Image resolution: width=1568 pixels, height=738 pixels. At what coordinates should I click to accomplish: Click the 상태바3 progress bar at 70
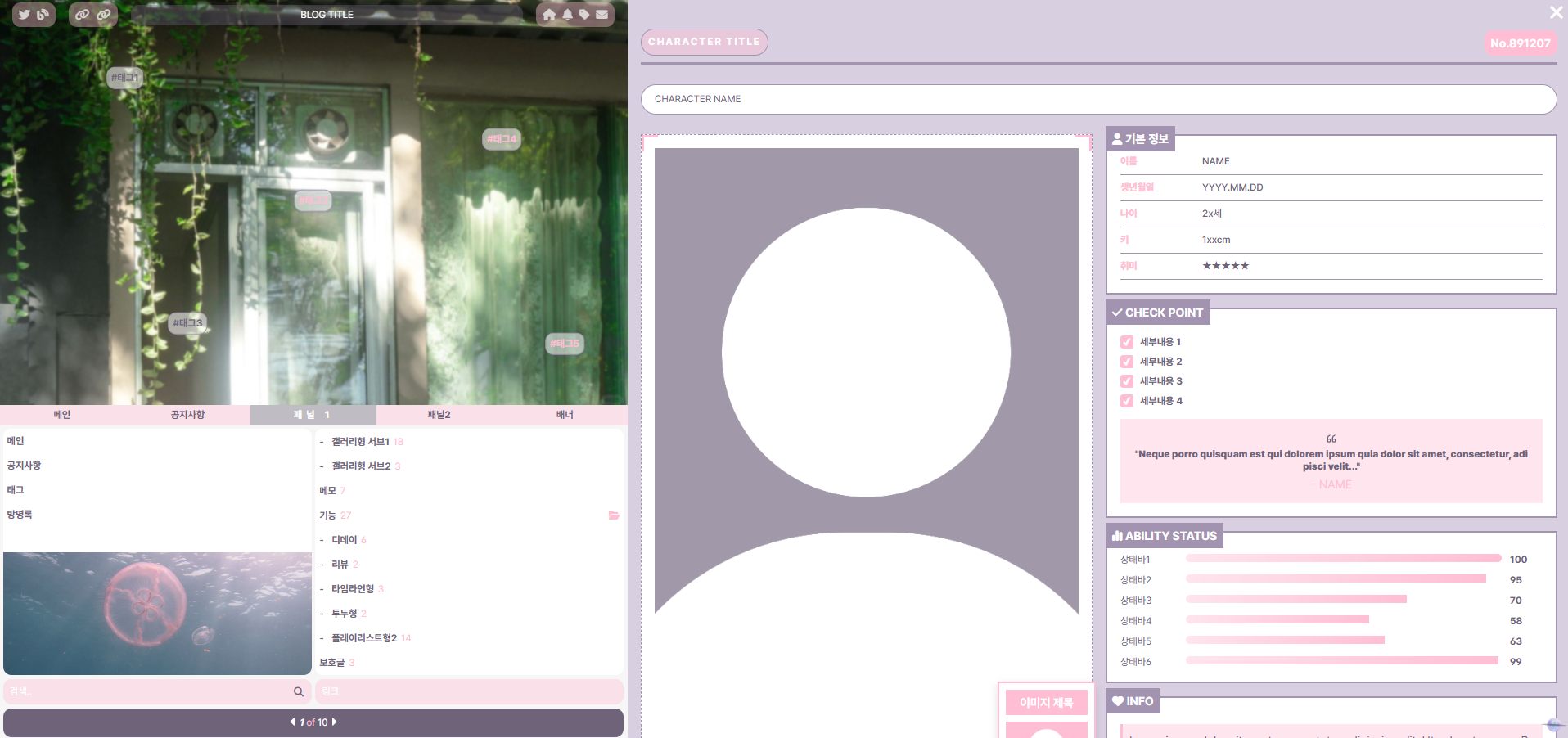click(1296, 600)
